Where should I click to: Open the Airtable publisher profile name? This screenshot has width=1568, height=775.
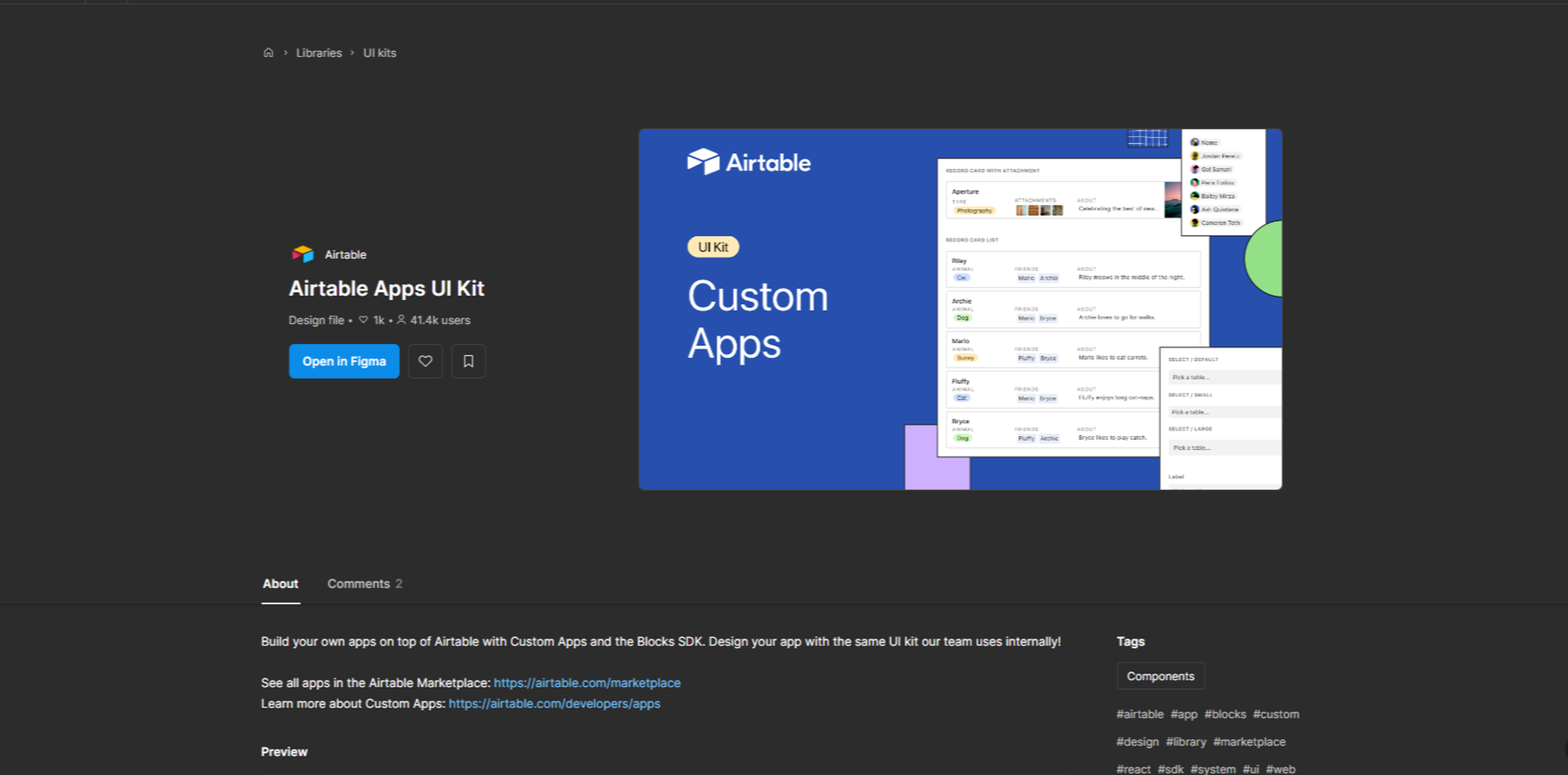pos(346,255)
